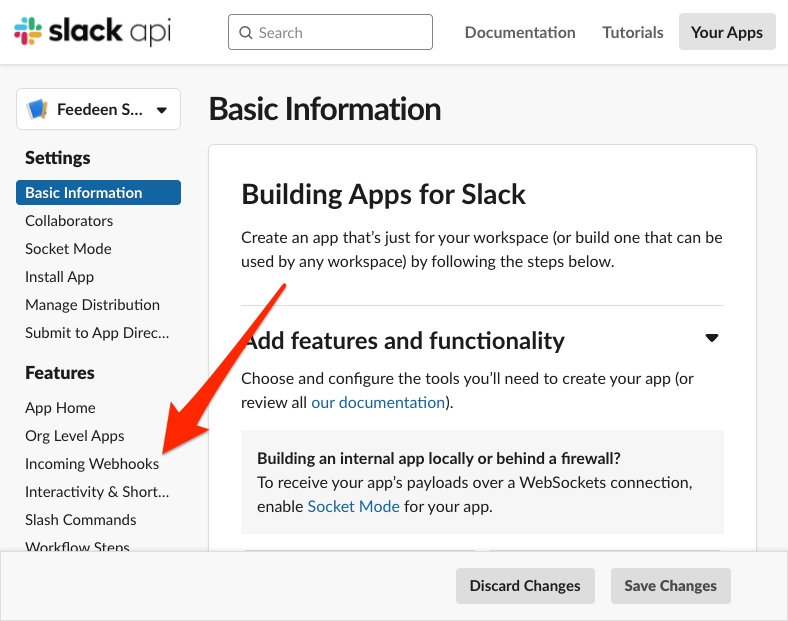This screenshot has height=621, width=788.
Task: Open Your Apps
Action: tap(726, 32)
